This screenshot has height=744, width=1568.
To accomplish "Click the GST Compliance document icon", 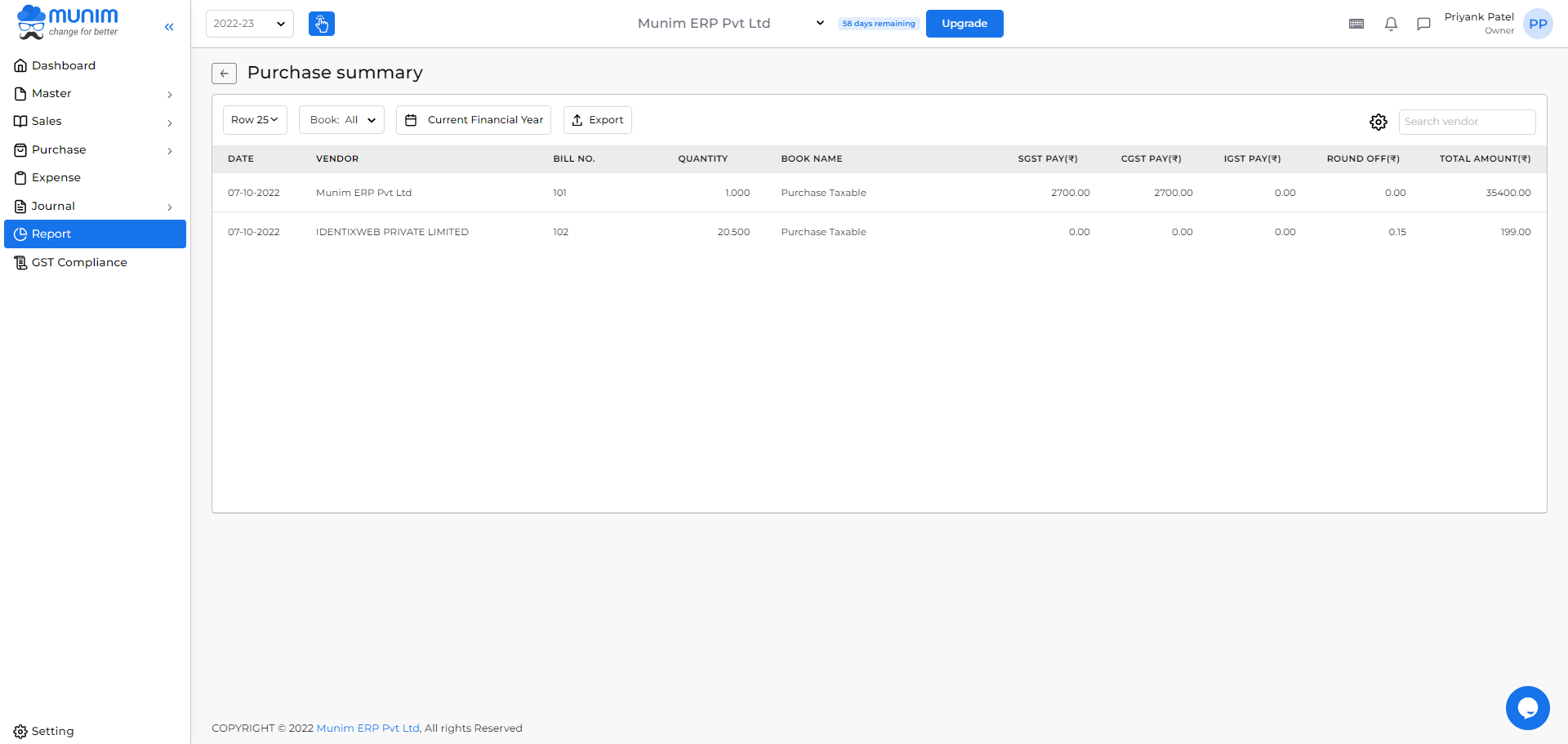I will [20, 262].
